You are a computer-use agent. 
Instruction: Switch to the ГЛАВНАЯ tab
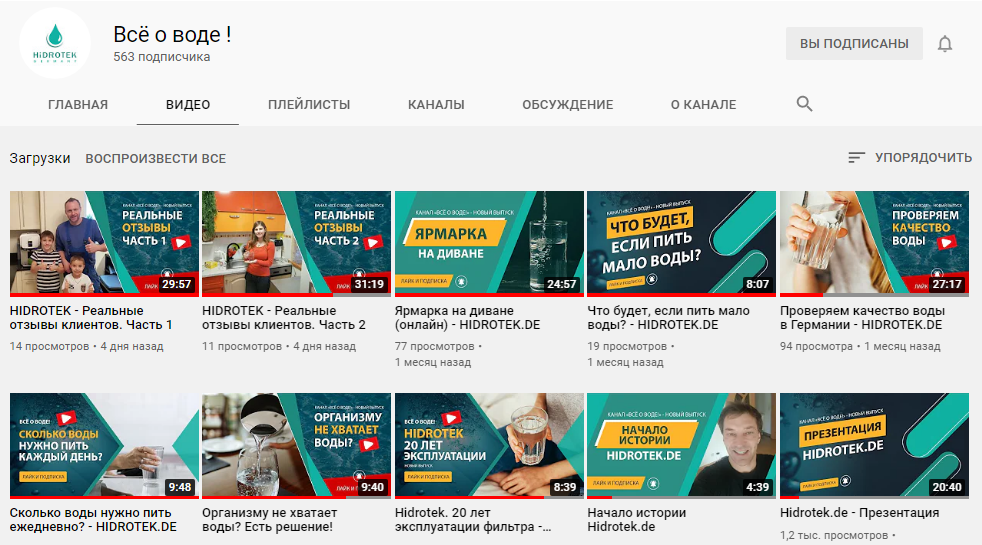[78, 104]
